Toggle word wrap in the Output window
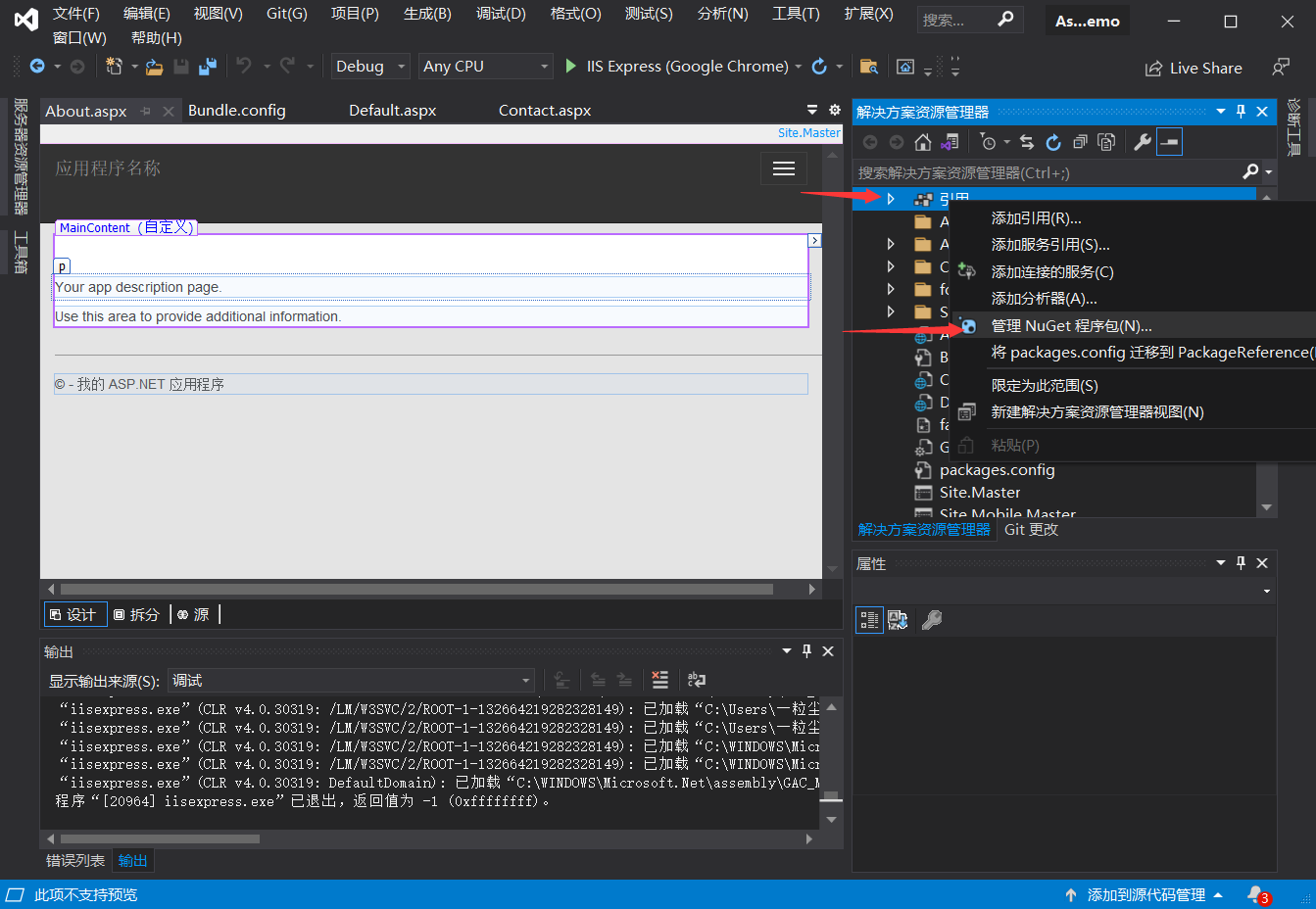Viewport: 1316px width, 909px height. coord(696,680)
